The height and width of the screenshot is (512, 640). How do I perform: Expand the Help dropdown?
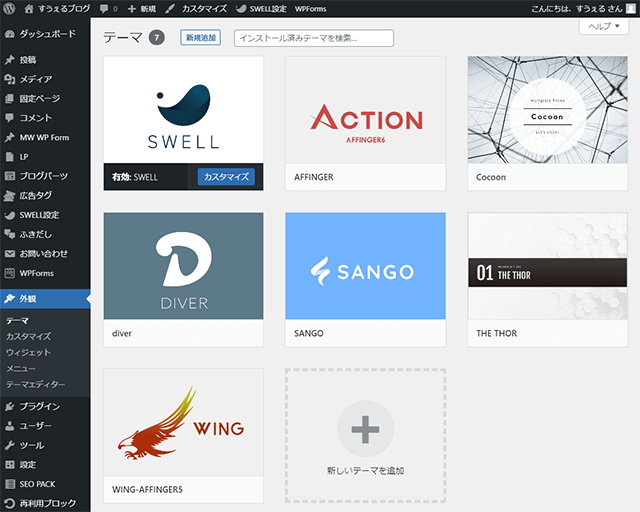(603, 27)
